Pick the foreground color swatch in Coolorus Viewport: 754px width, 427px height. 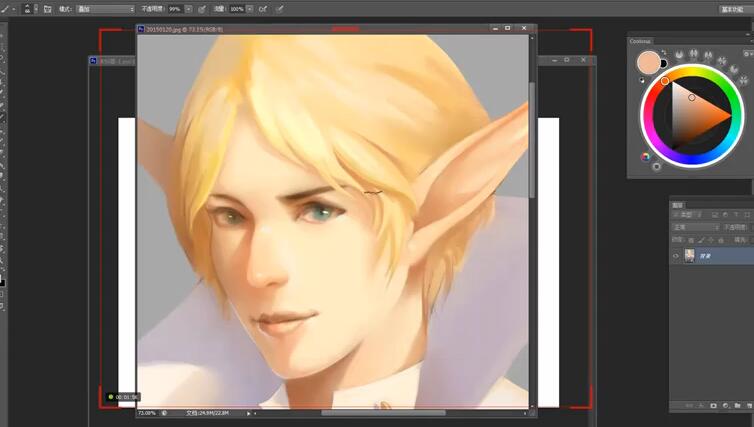click(x=648, y=63)
